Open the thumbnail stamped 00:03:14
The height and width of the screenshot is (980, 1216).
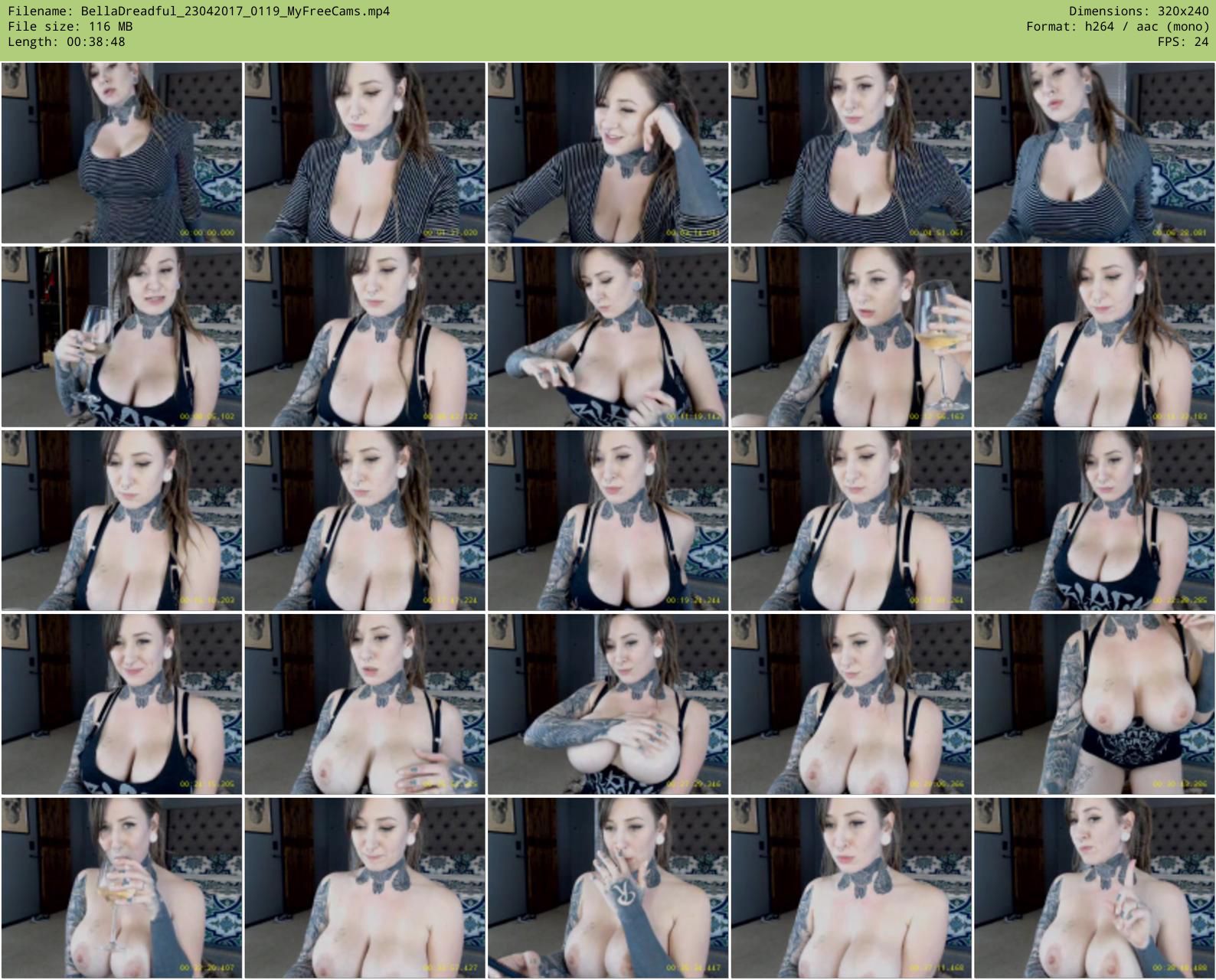tap(608, 153)
